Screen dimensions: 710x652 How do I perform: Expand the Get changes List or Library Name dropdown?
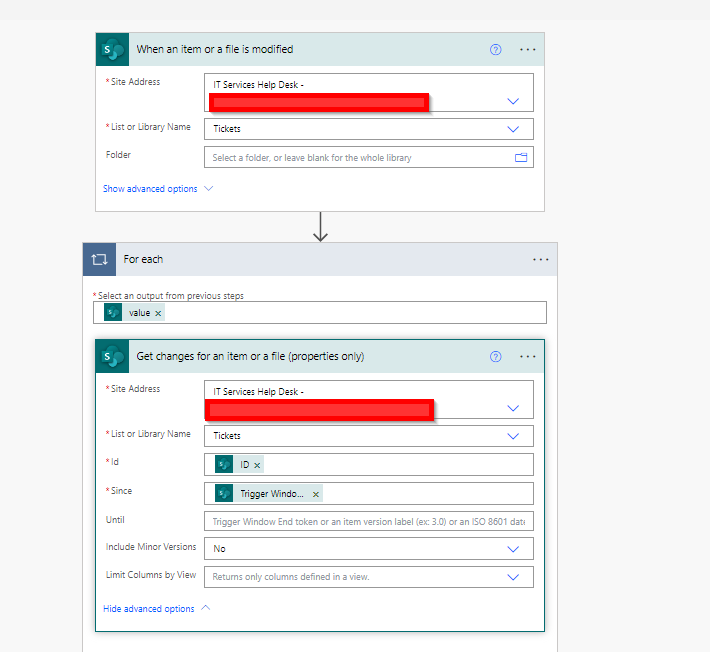(x=513, y=436)
